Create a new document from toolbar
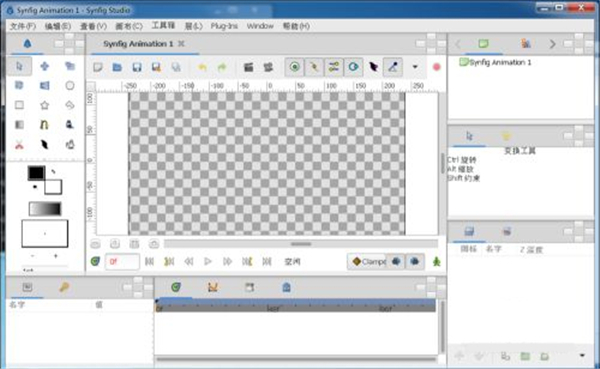Screen dimensions: 600x369 98,67
